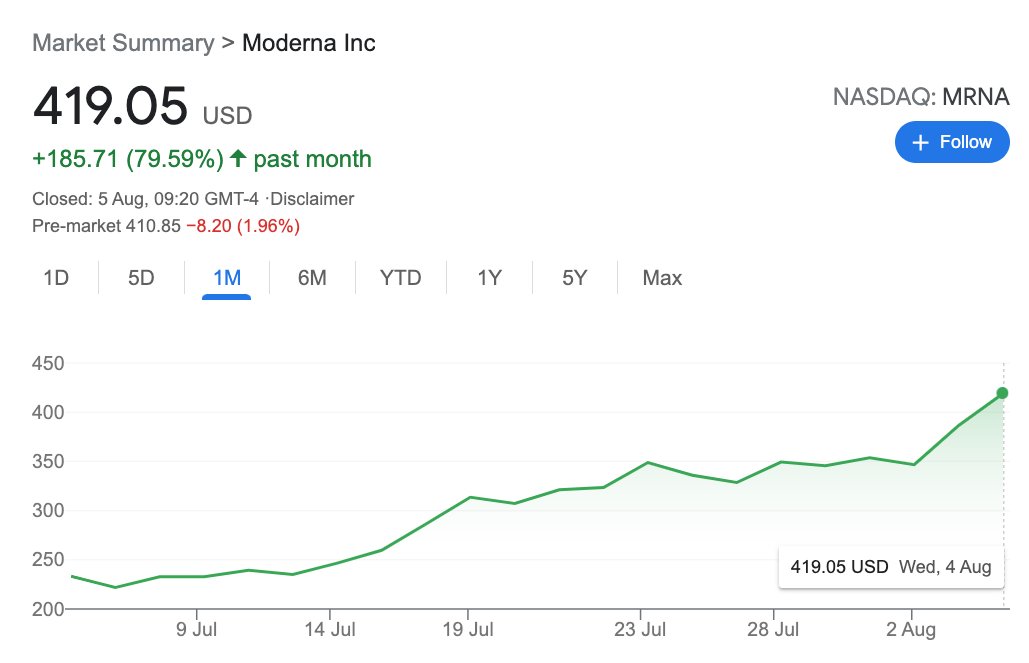Switch to the 5D range tab
Viewport: 1029px width, 663px height.
click(x=141, y=278)
